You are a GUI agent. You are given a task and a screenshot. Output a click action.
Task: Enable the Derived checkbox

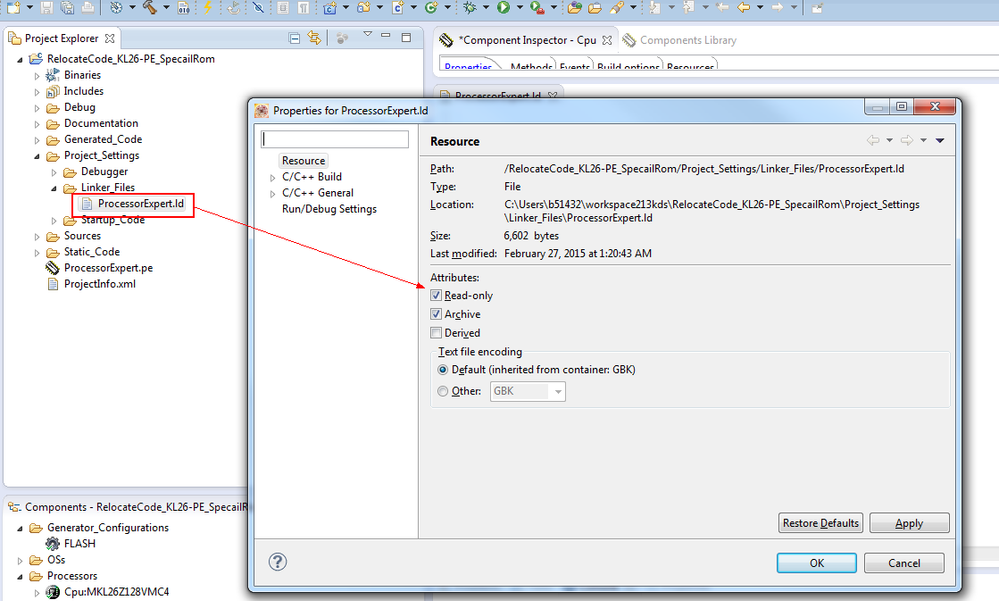pos(436,333)
